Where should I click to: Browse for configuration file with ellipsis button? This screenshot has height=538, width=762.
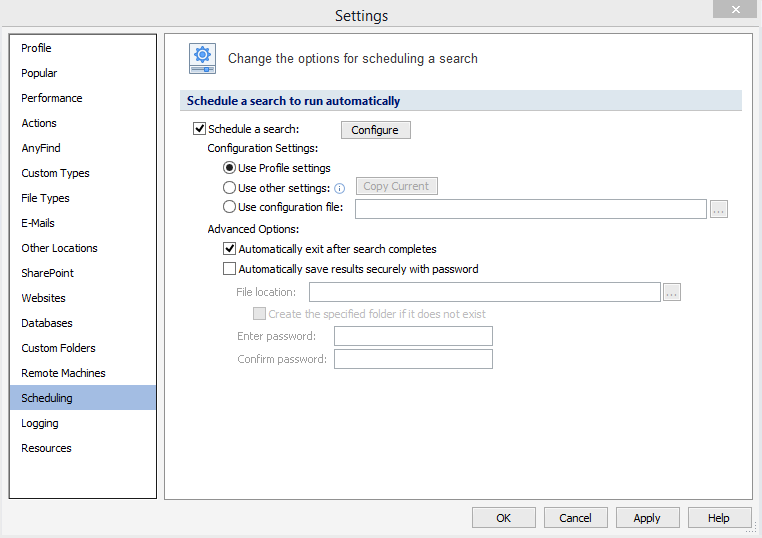[718, 209]
